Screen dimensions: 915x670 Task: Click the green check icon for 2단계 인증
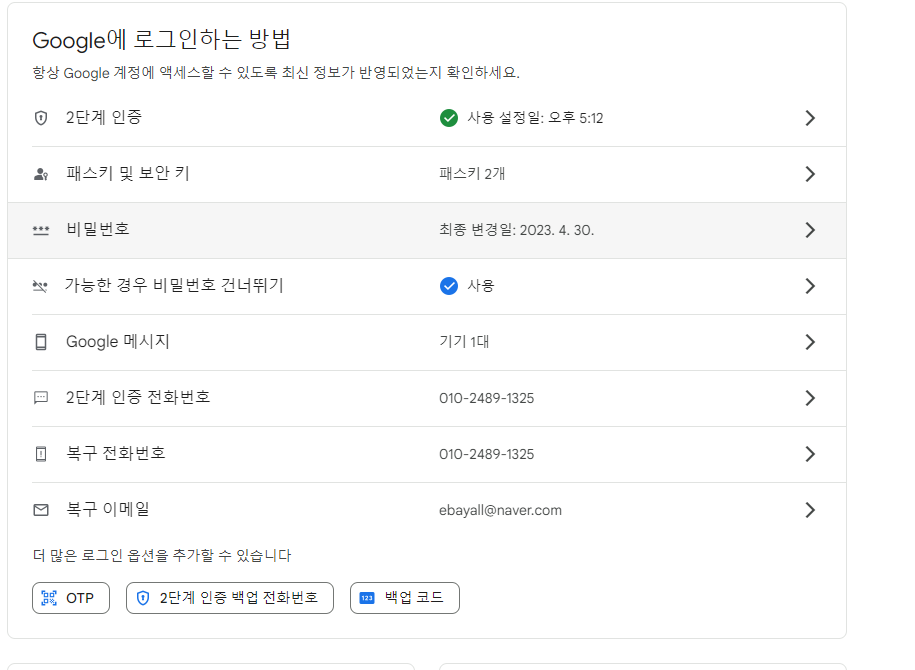click(x=449, y=118)
